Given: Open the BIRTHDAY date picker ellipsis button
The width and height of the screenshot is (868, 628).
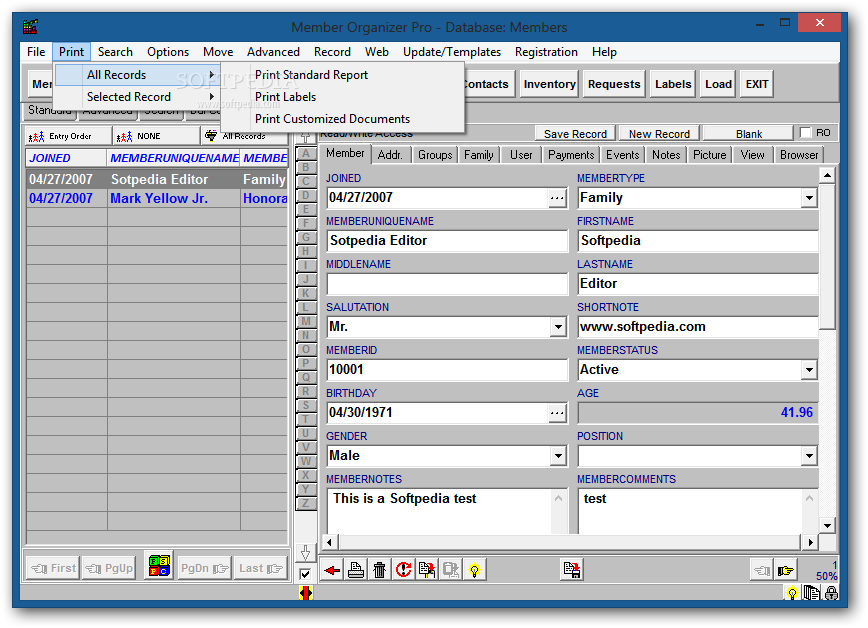Looking at the screenshot, I should (x=557, y=413).
